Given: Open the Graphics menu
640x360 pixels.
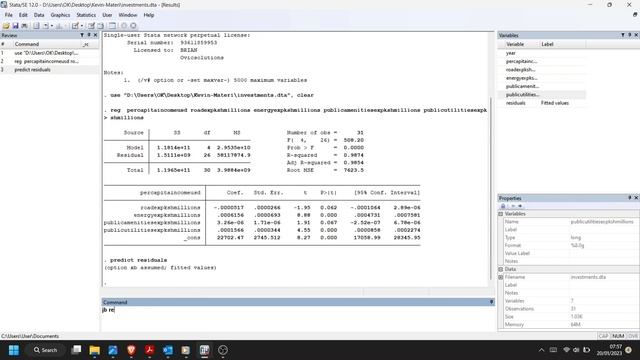Looking at the screenshot, I should 60,15.
